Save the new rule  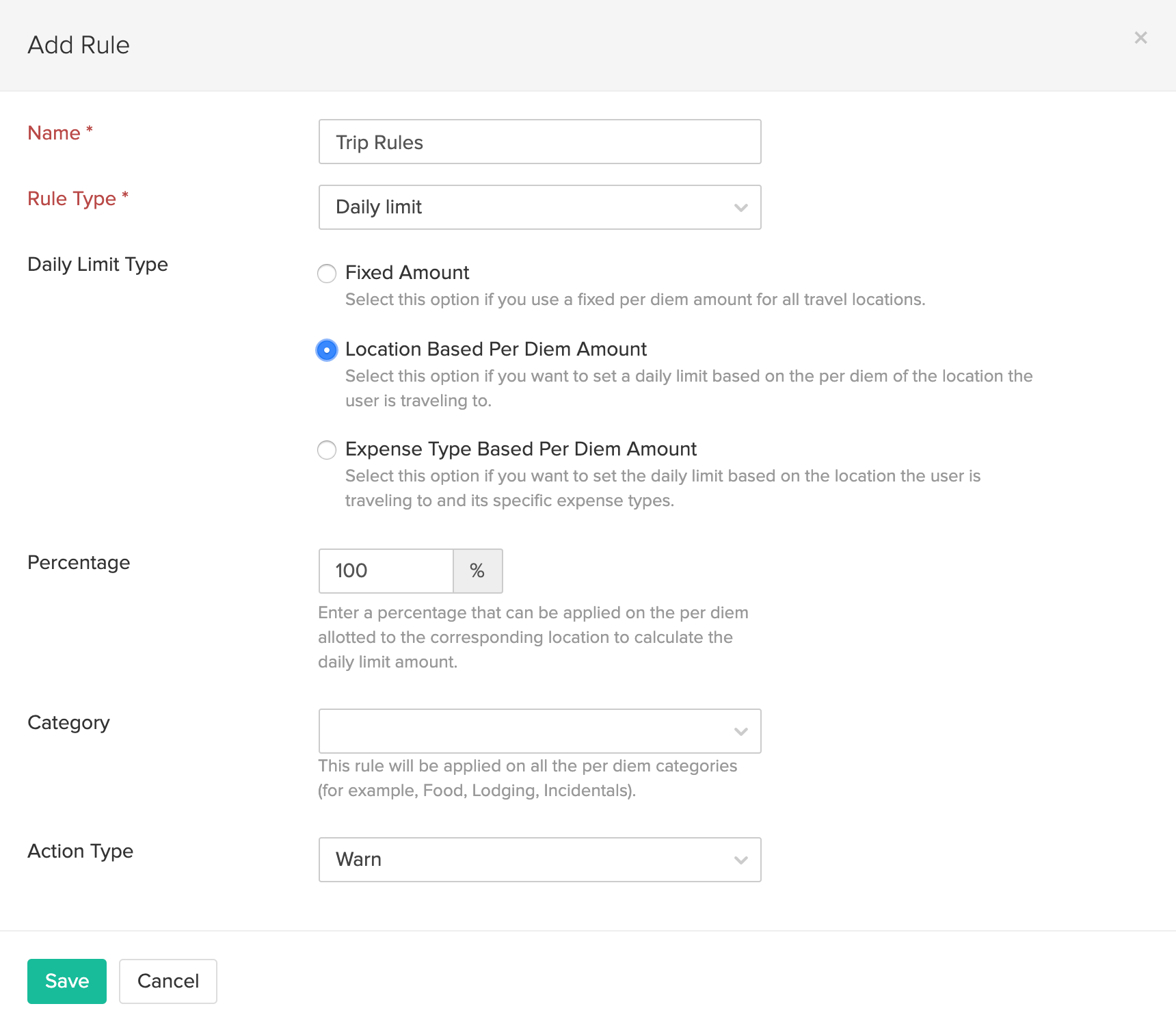tap(67, 981)
